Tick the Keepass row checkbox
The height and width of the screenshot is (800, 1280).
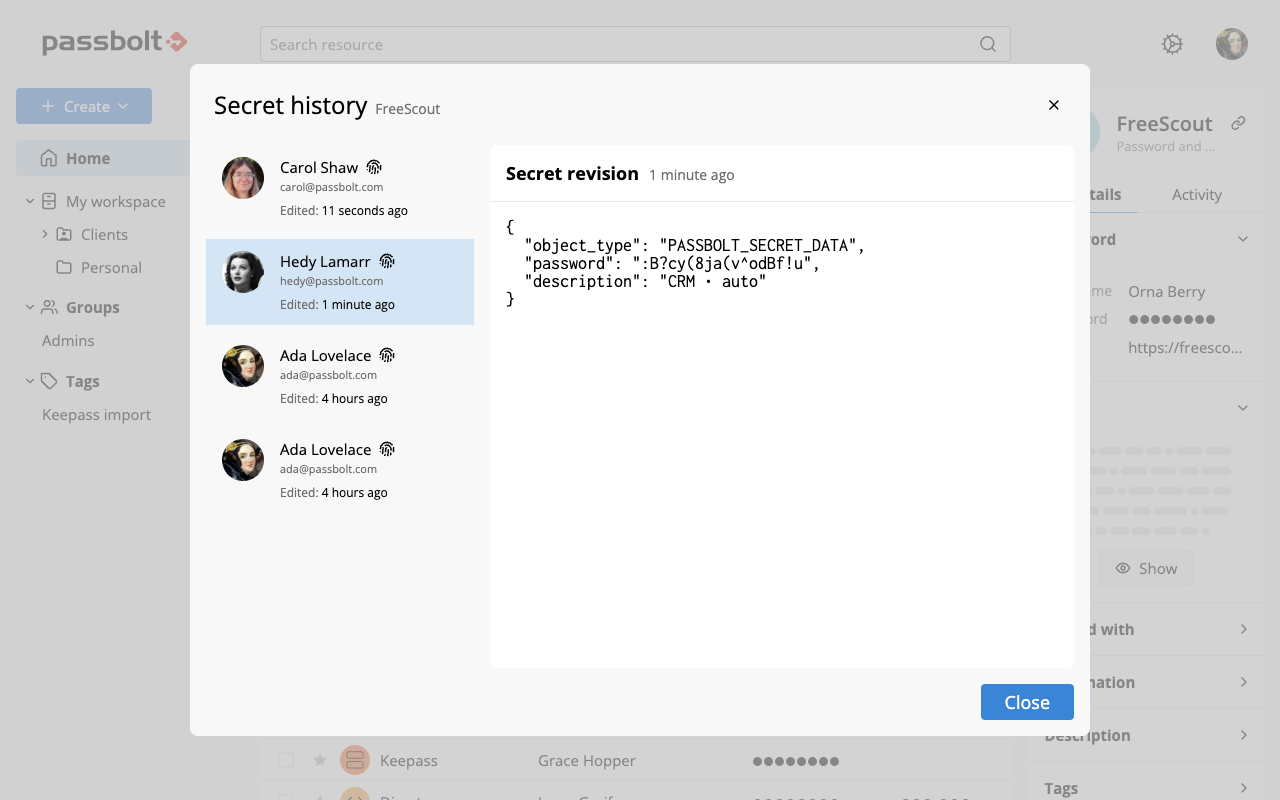coord(286,760)
